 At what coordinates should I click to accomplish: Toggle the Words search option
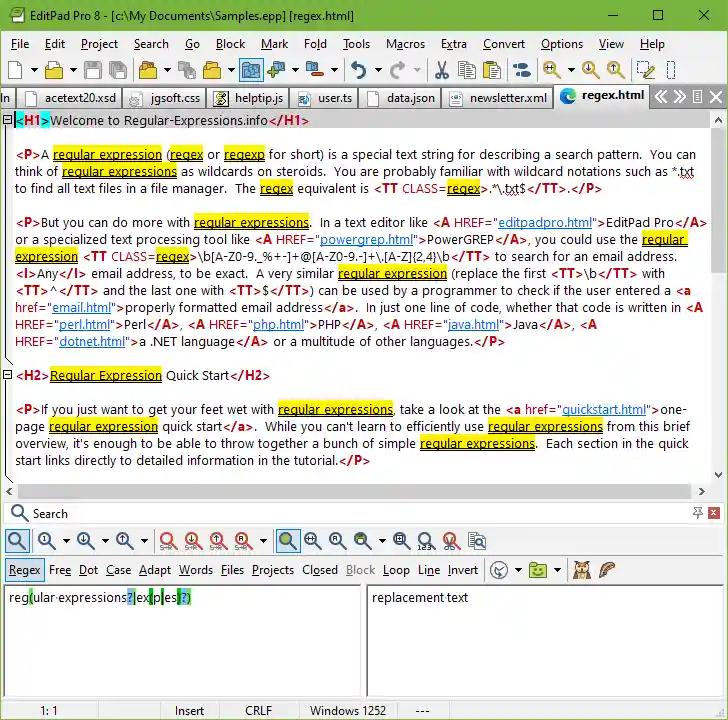coord(196,570)
